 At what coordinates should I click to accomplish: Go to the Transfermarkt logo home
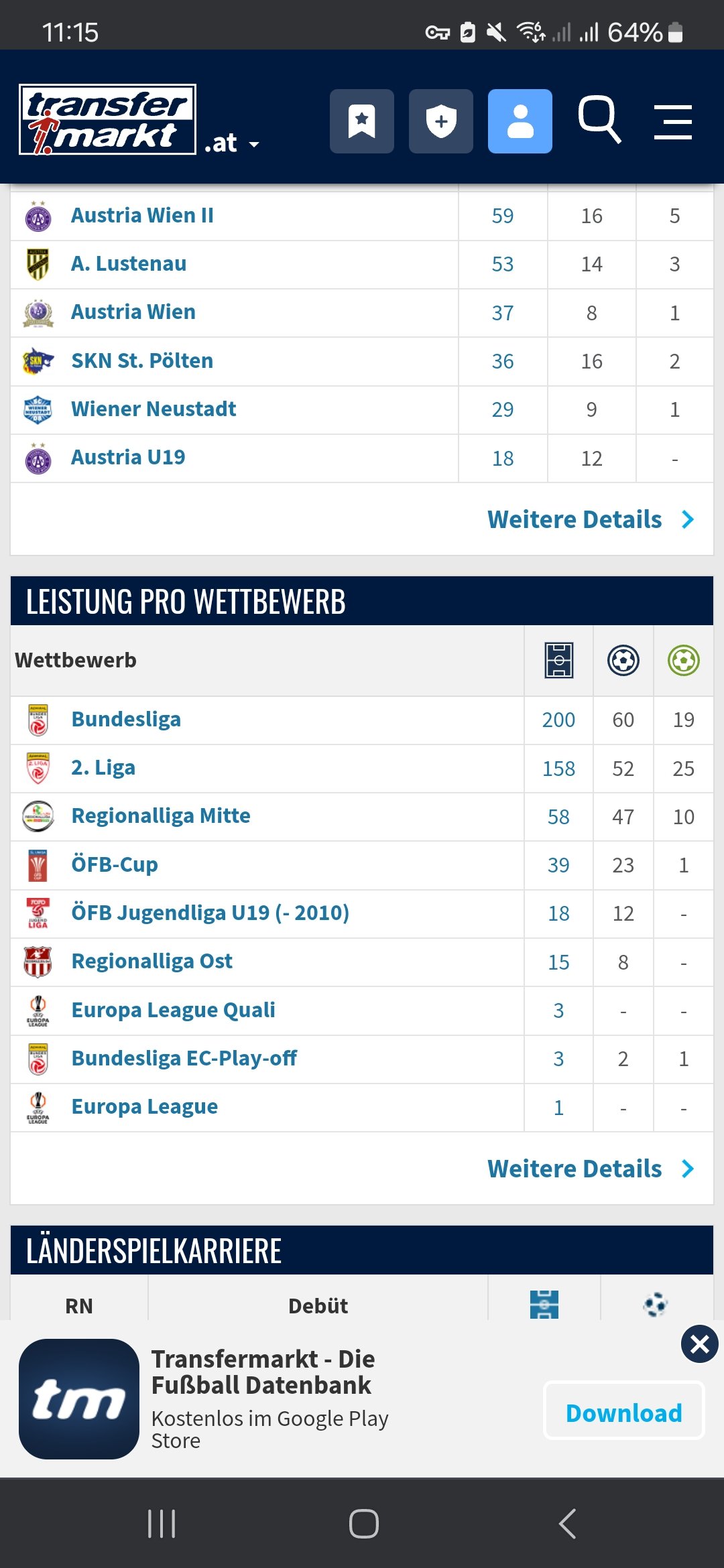tap(108, 119)
